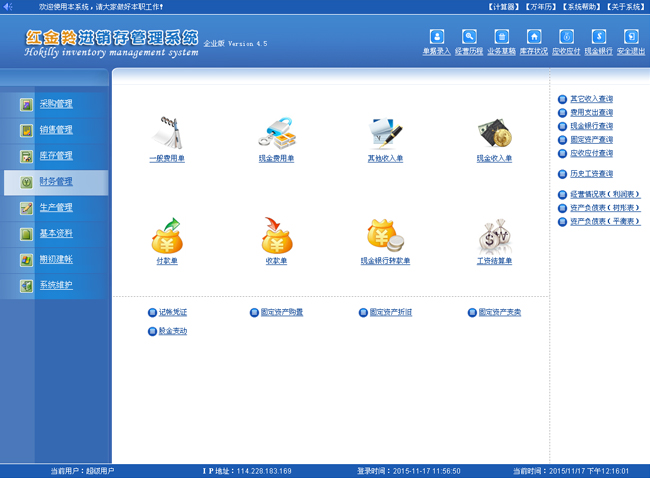The height and width of the screenshot is (478, 650).
Task: Click the 库存状况 home icon in toolbar
Action: (533, 38)
